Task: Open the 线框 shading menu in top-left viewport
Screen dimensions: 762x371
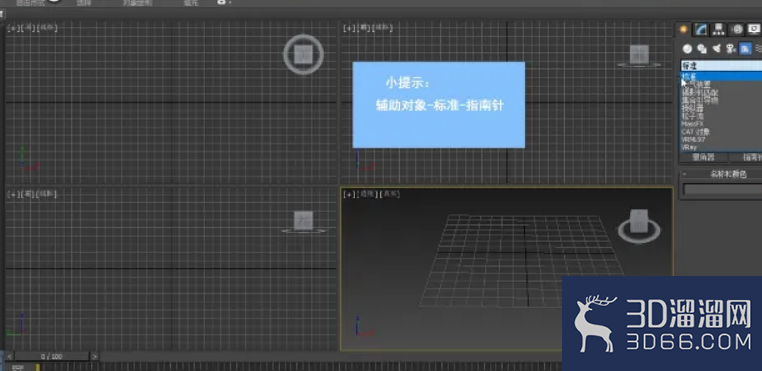Action: click(x=48, y=28)
